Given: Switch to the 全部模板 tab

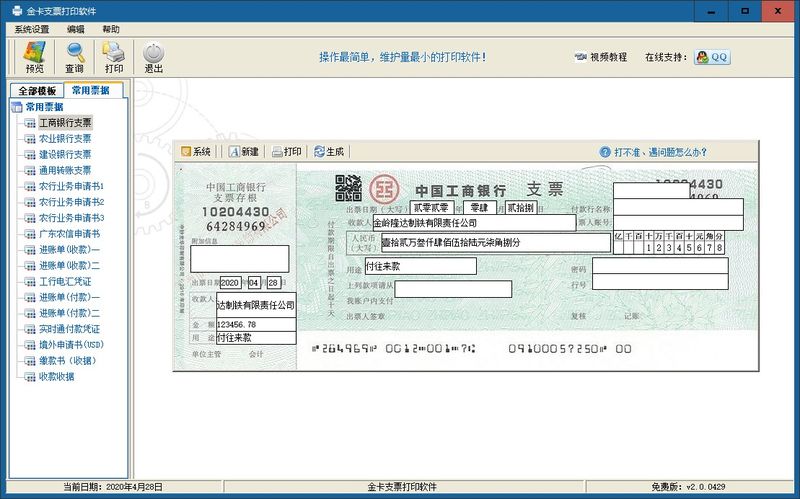Looking at the screenshot, I should click(37, 91).
